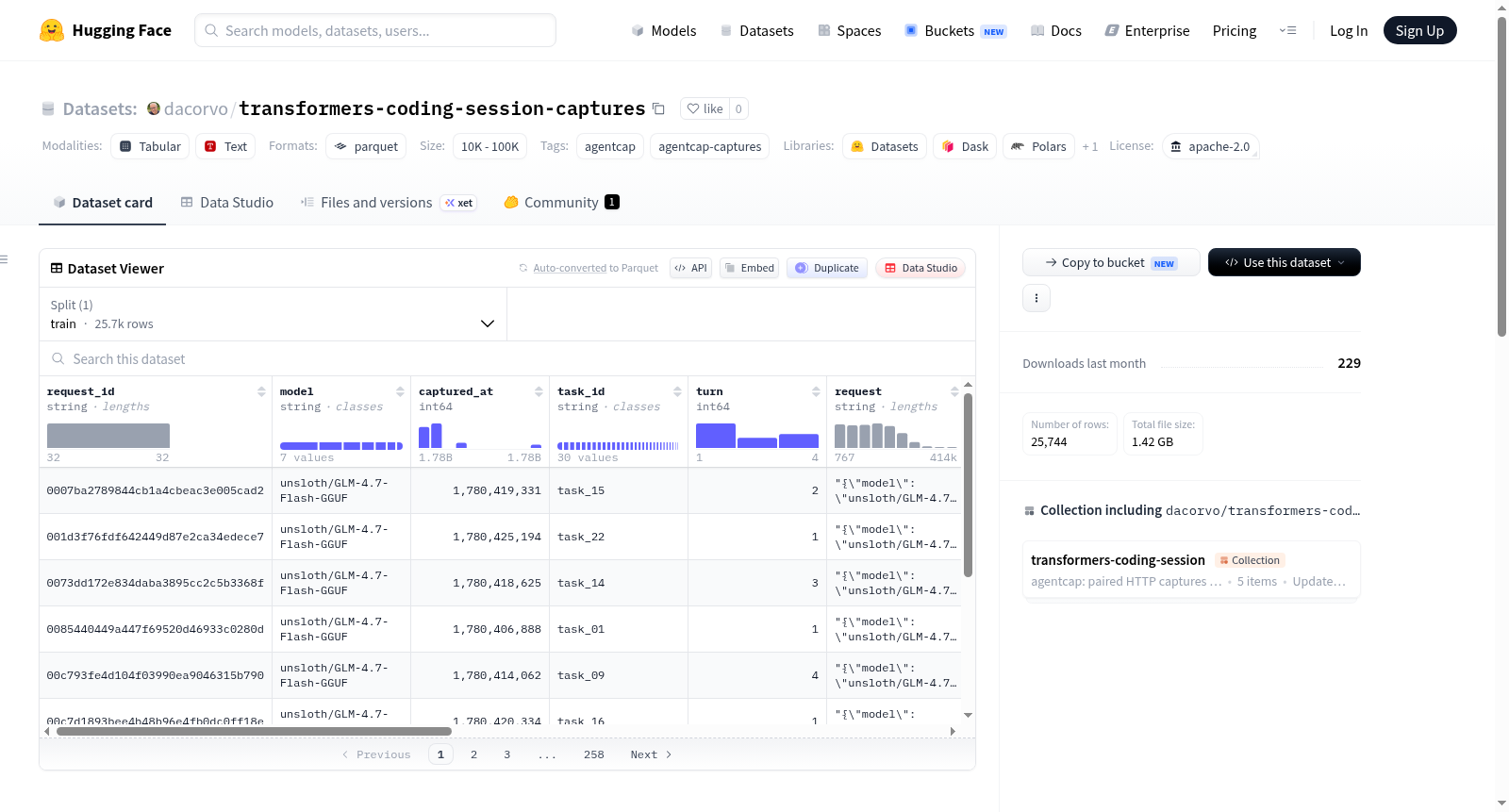Click the table vertical scrollbar
This screenshot has width=1509, height=812.
pyautogui.click(x=968, y=485)
